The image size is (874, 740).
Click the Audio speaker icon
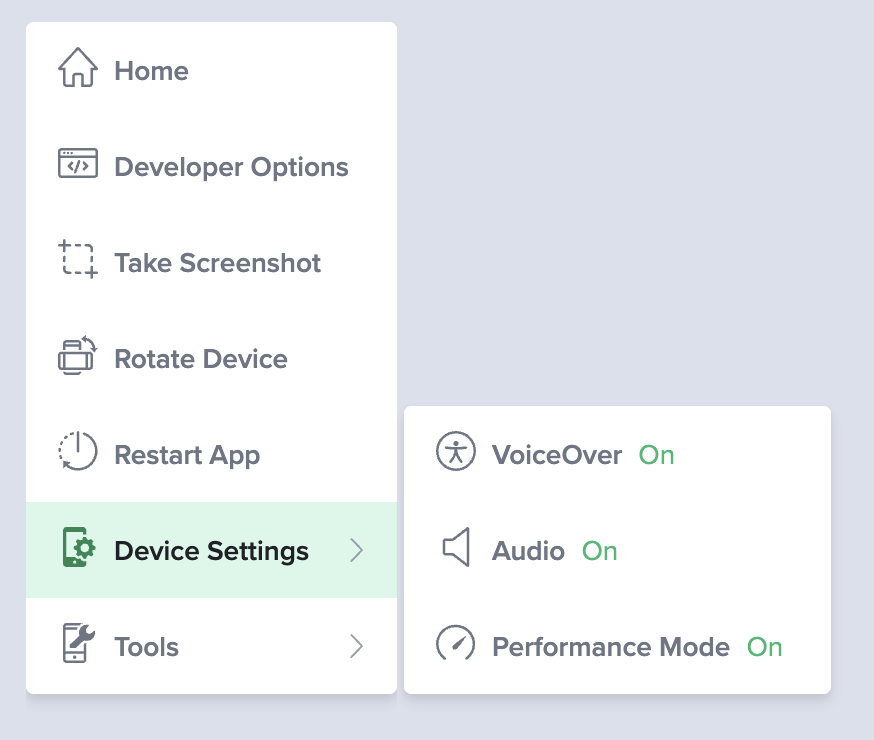click(456, 549)
